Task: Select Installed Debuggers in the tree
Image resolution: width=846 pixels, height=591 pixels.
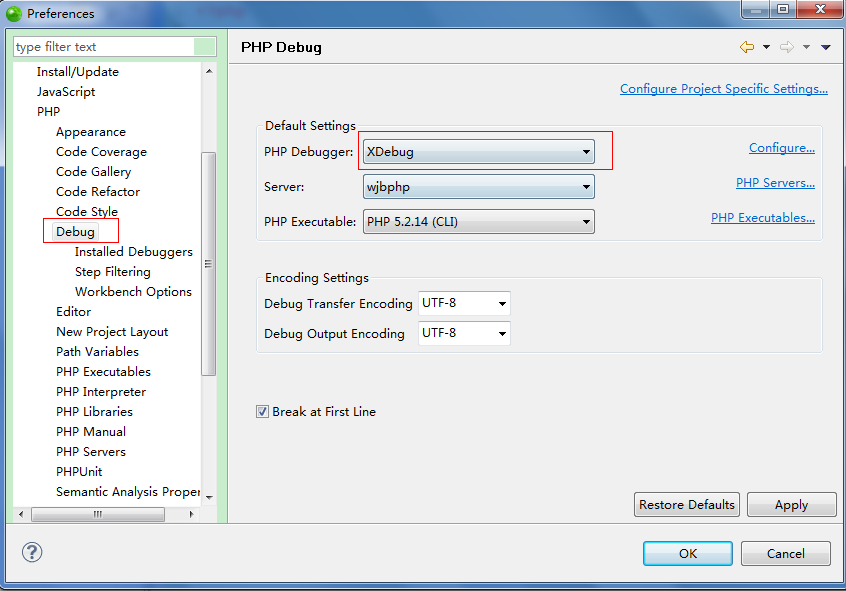Action: coord(133,251)
